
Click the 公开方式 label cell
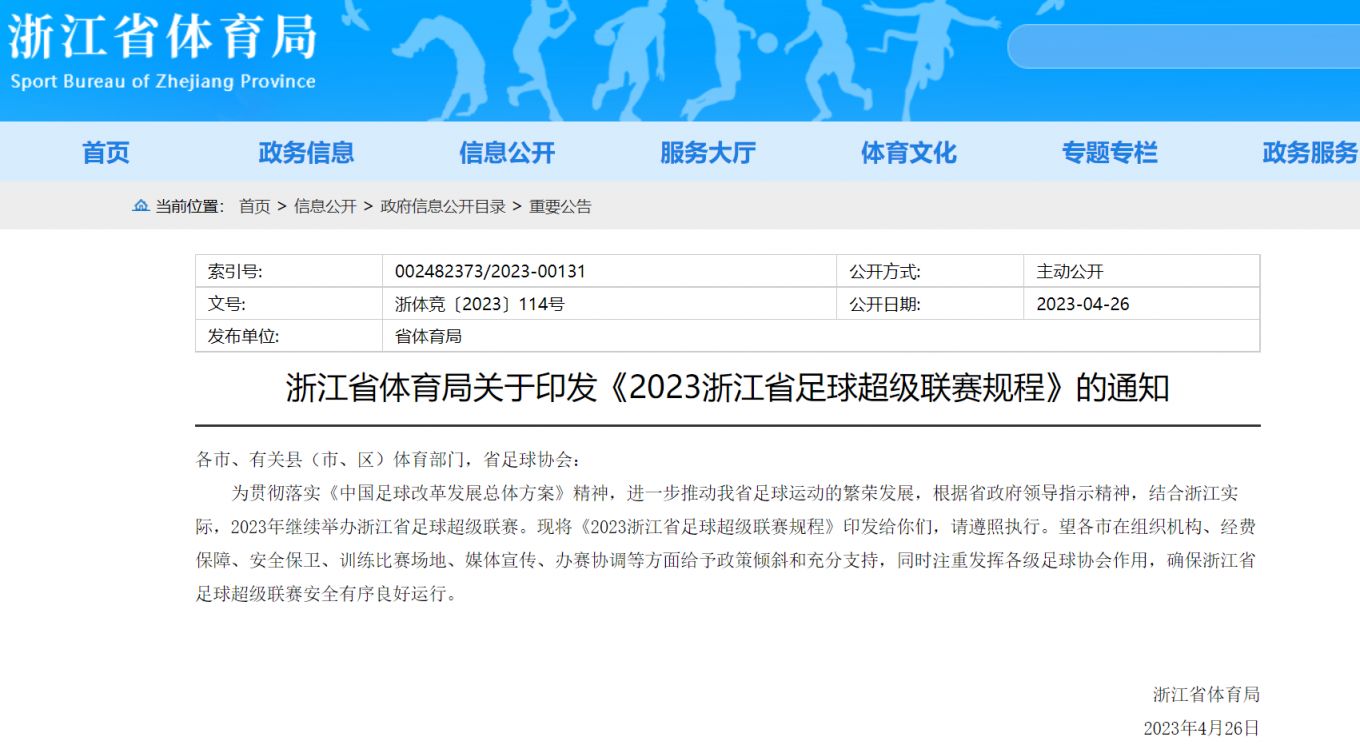pos(930,271)
